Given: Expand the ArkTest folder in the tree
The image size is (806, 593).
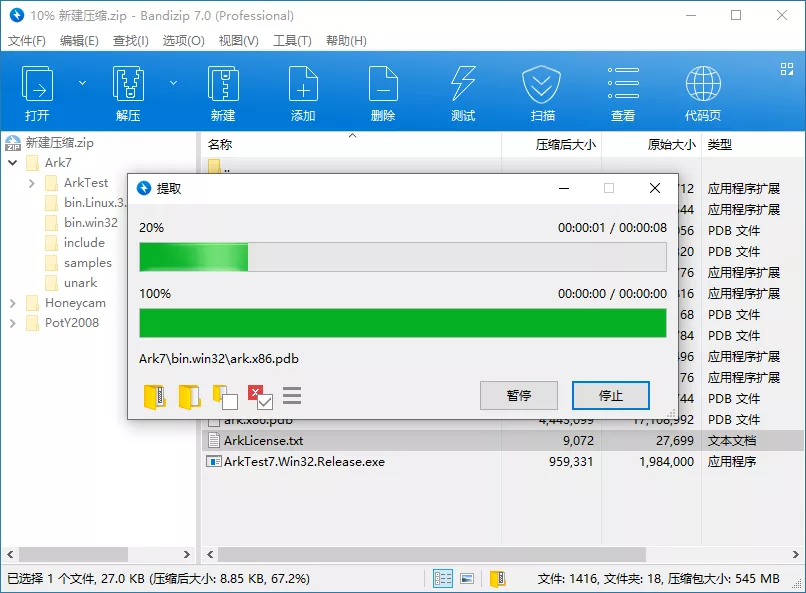Looking at the screenshot, I should click(31, 182).
